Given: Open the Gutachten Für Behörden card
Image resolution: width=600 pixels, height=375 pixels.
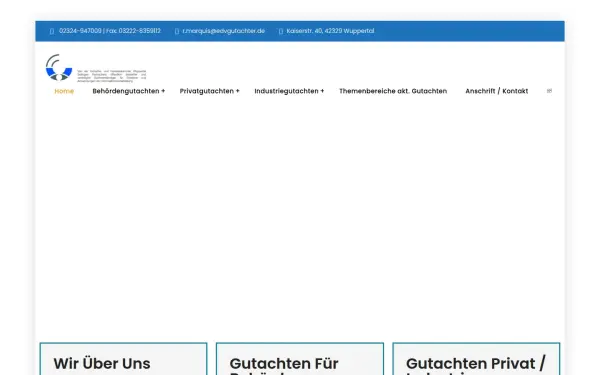Looking at the screenshot, I should pyautogui.click(x=300, y=359).
